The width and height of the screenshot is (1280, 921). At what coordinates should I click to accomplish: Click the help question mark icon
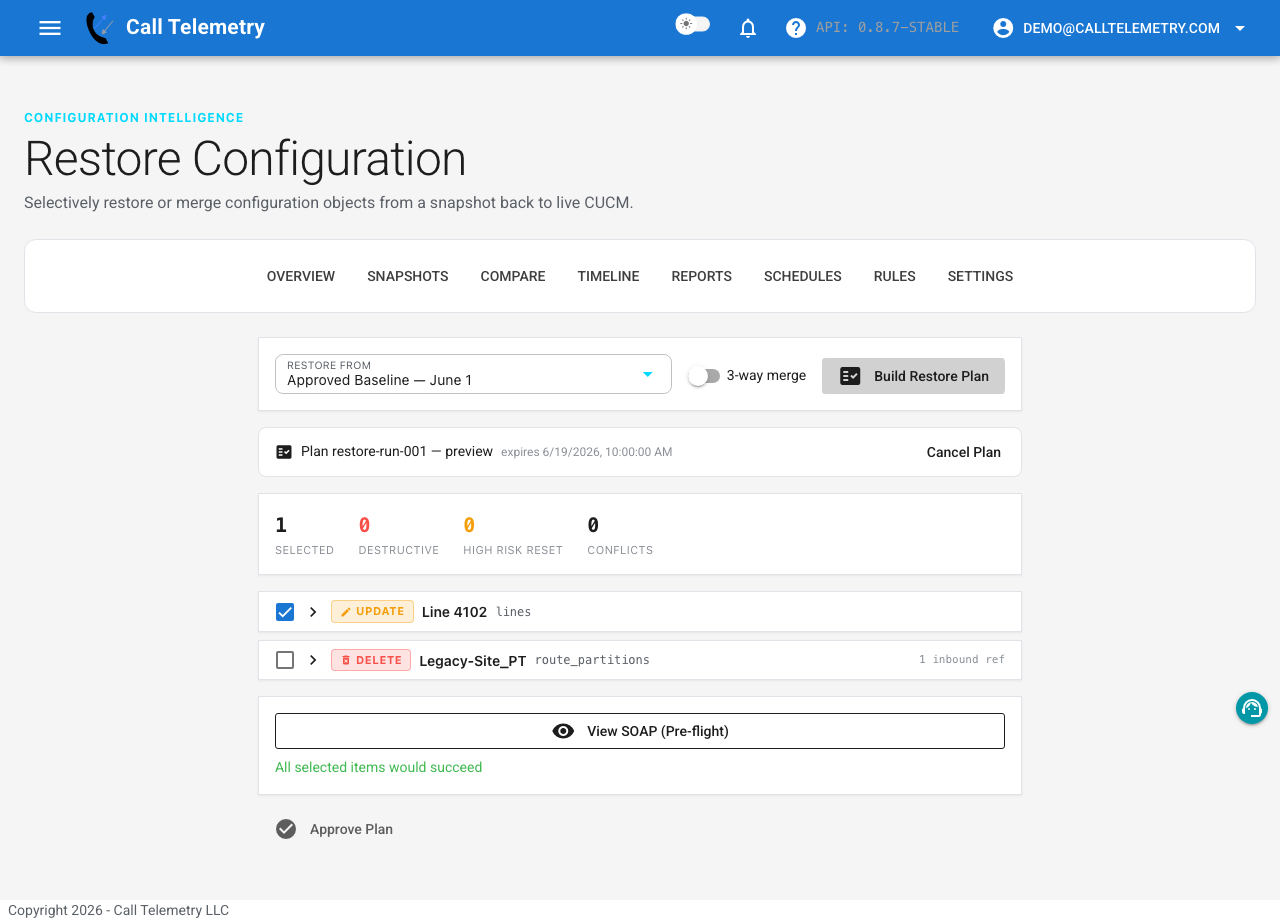pos(796,28)
